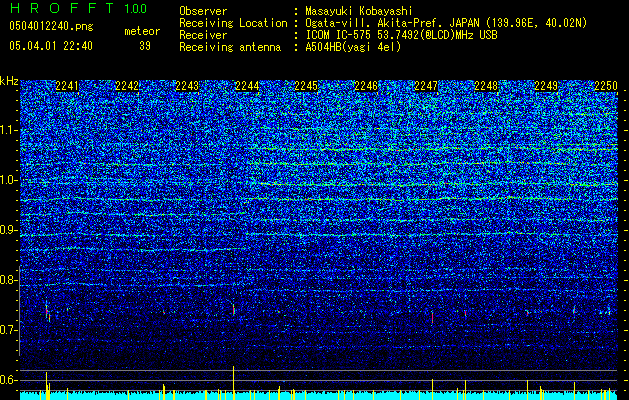Click the 2248 time marker

(486, 86)
